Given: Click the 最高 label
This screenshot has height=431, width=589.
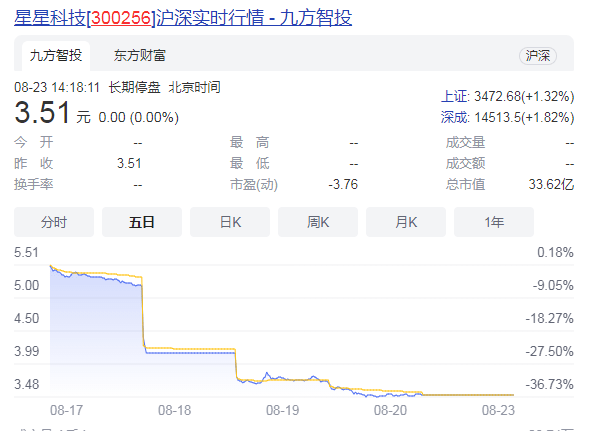Looking at the screenshot, I should click(x=249, y=142).
